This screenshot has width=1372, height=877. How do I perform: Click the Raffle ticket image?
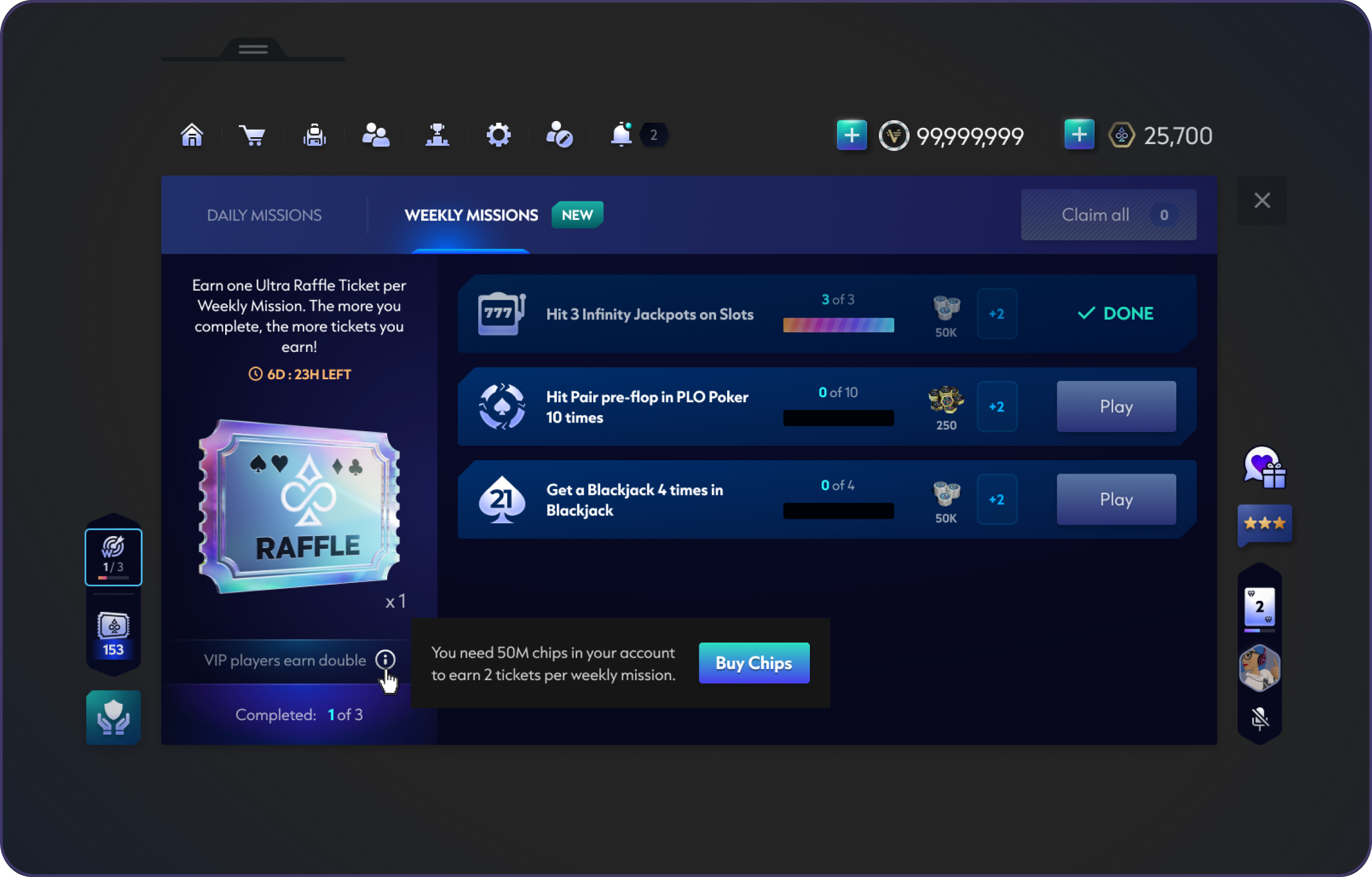(299, 507)
